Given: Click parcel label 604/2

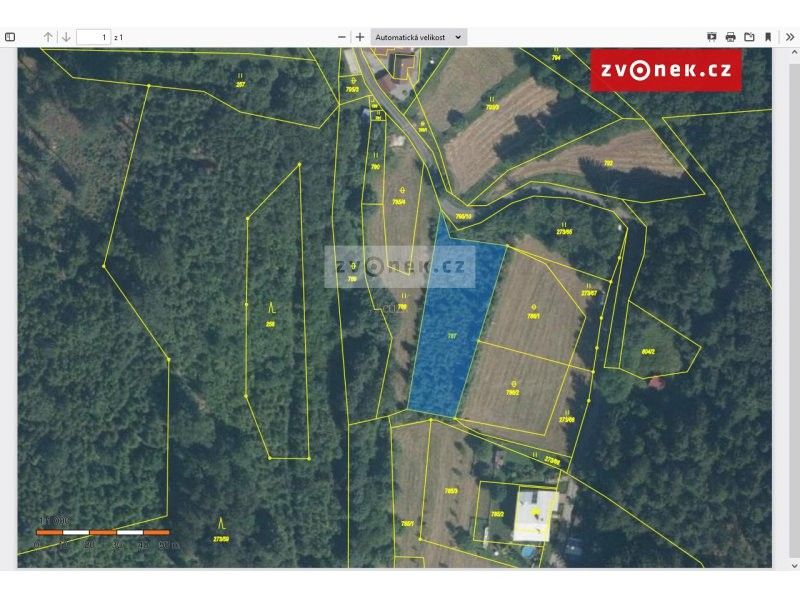Looking at the screenshot, I should pyautogui.click(x=648, y=351).
